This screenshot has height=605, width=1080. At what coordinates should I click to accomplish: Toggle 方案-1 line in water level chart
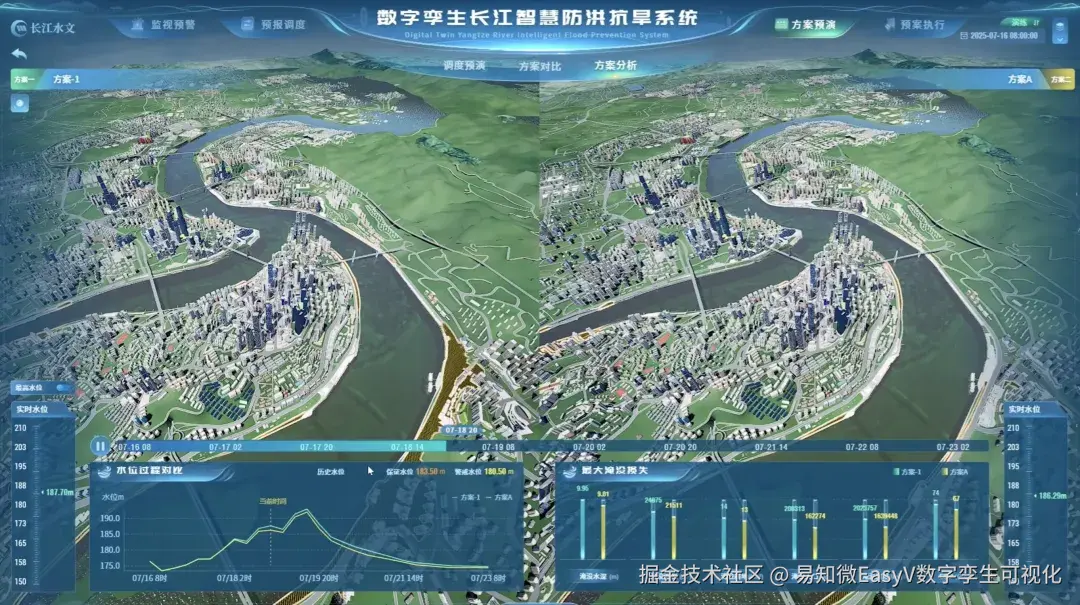pos(466,498)
